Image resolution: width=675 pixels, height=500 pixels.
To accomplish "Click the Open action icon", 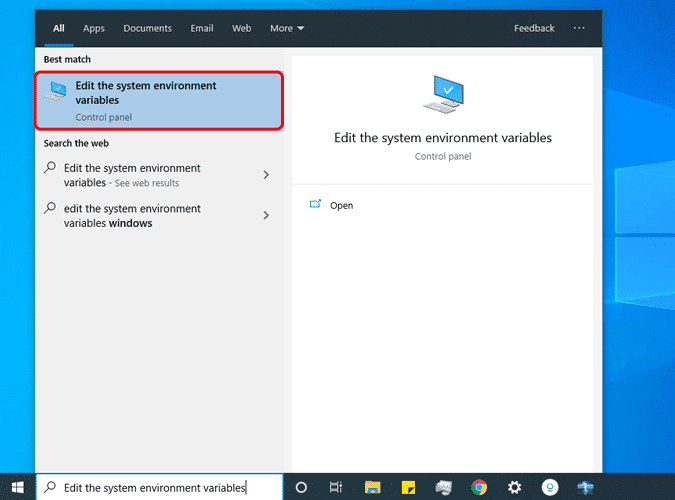I will pyautogui.click(x=315, y=204).
